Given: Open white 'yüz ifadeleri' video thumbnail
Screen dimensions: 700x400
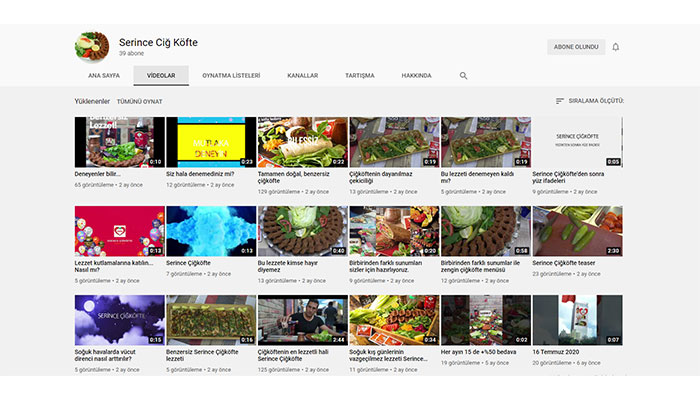Looking at the screenshot, I should 577,142.
